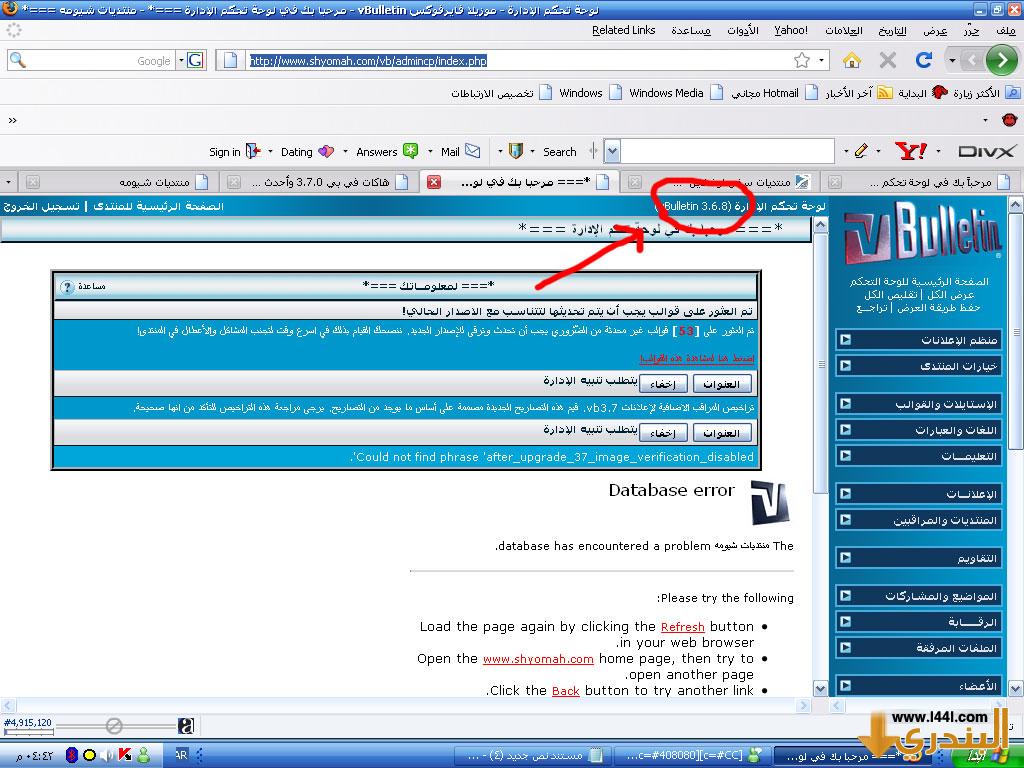This screenshot has height=768, width=1024.
Task: Open the تخصيص الارتباطات bookmark
Action: pyautogui.click(x=502, y=93)
